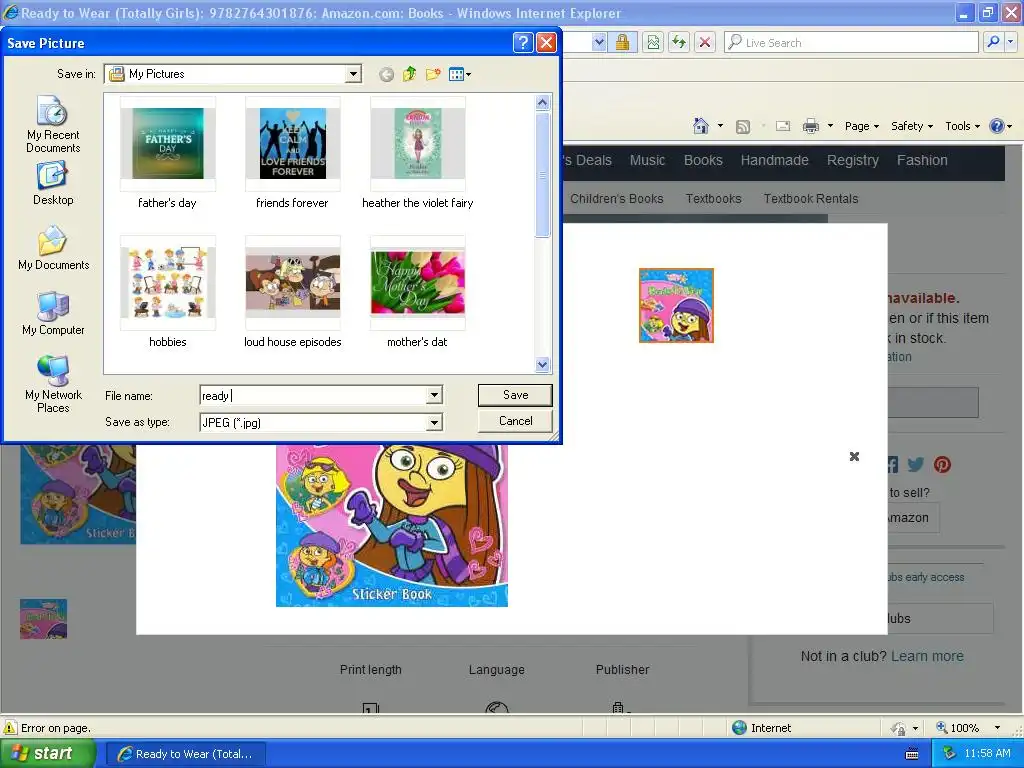Click the RSS feeds icon
The image size is (1024, 768).
(743, 127)
